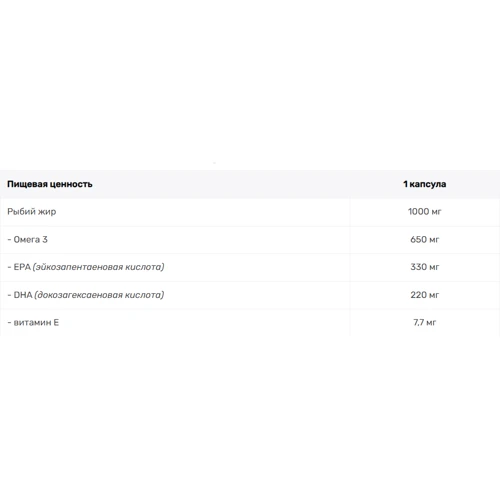Click the word 'капсула' in header
The width and height of the screenshot is (500, 500).
tap(428, 184)
